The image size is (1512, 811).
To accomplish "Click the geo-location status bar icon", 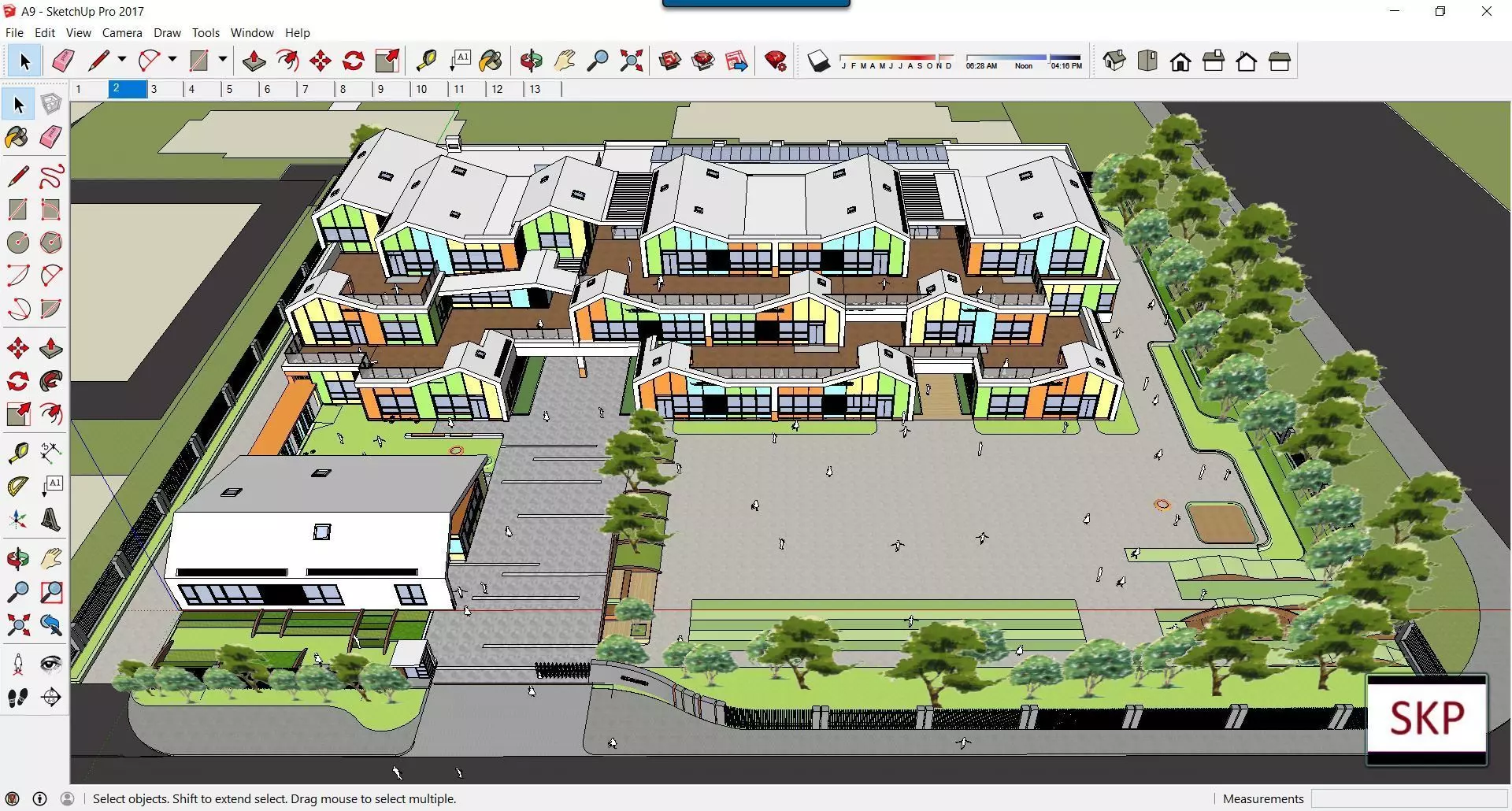I will click(12, 798).
